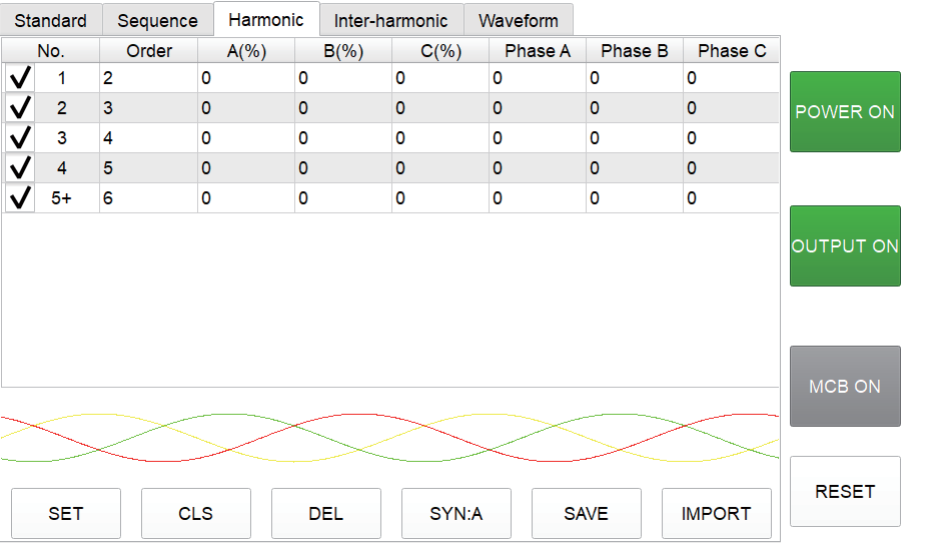
Task: Click the A(%) cell of row 1
Action: [x=246, y=78]
